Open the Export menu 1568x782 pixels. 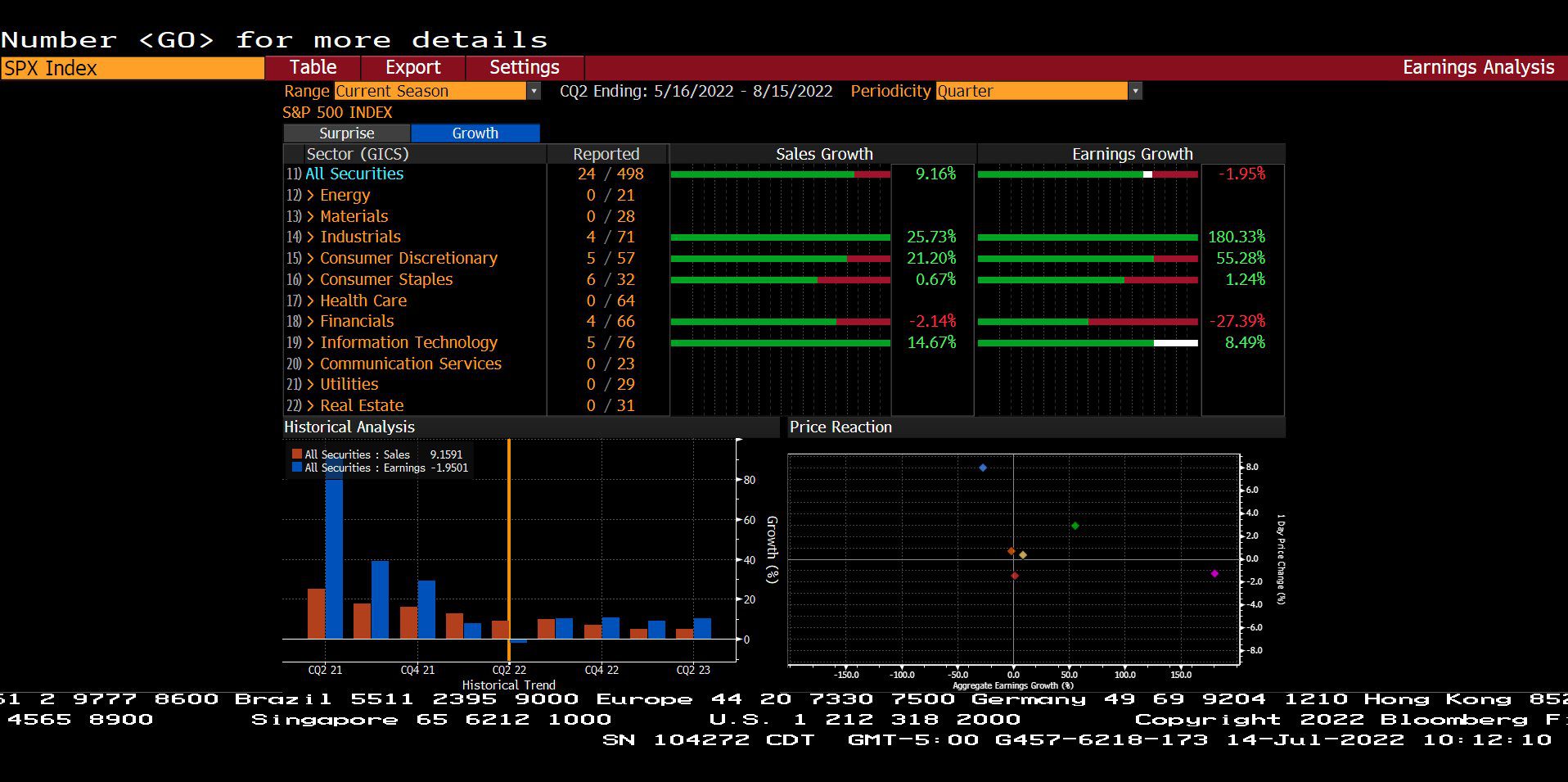click(413, 67)
